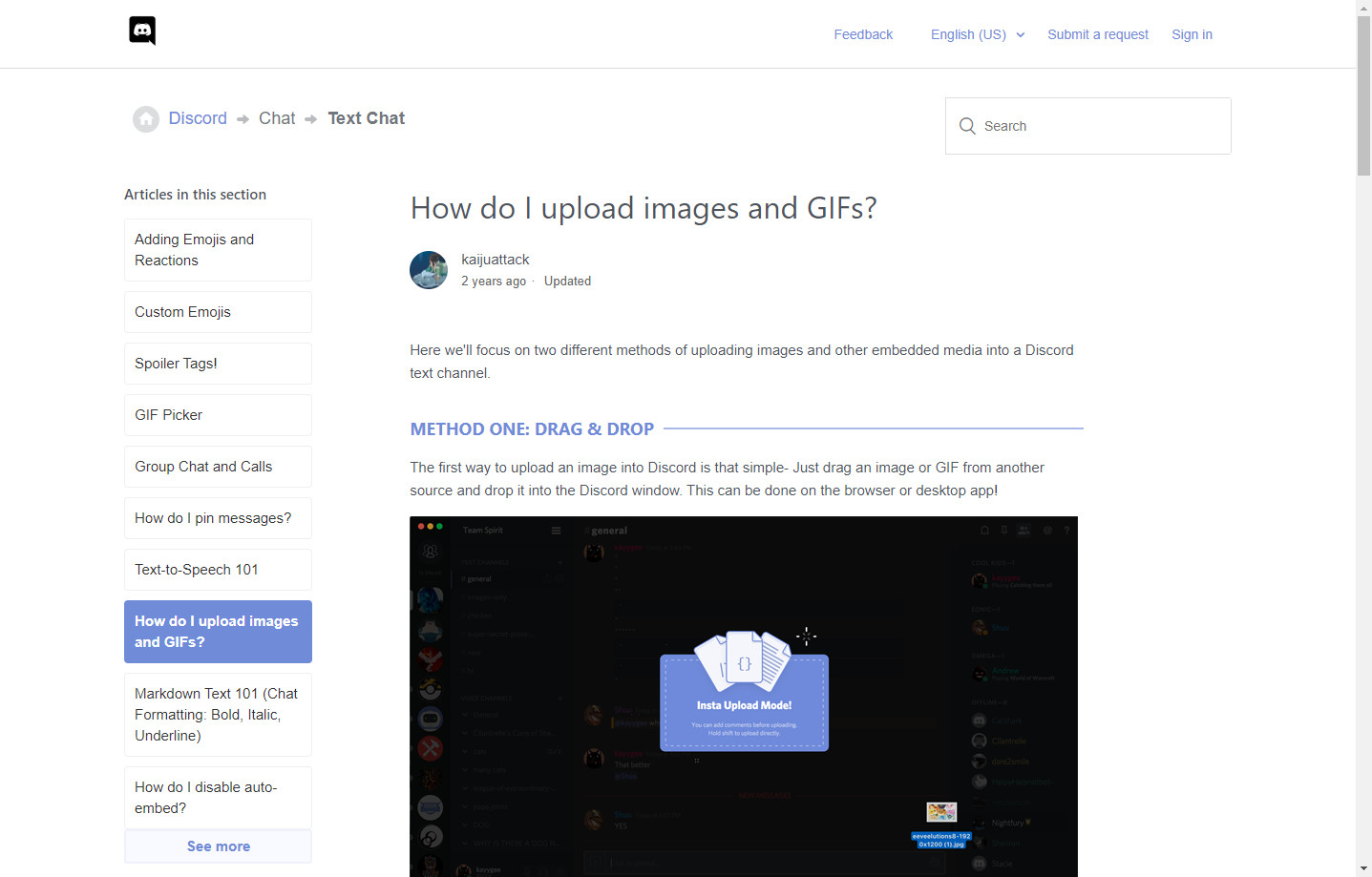Image resolution: width=1372 pixels, height=877 pixels.
Task: Click the drag and drop screenshot image
Action: point(743,697)
